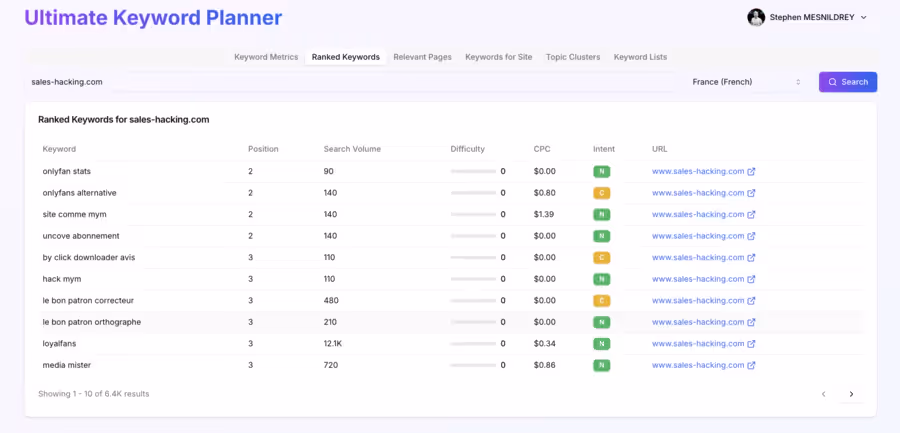Click 'Showing 1 - 10 of 6.4K results' text
Screen dimensions: 900x433
click(x=94, y=394)
